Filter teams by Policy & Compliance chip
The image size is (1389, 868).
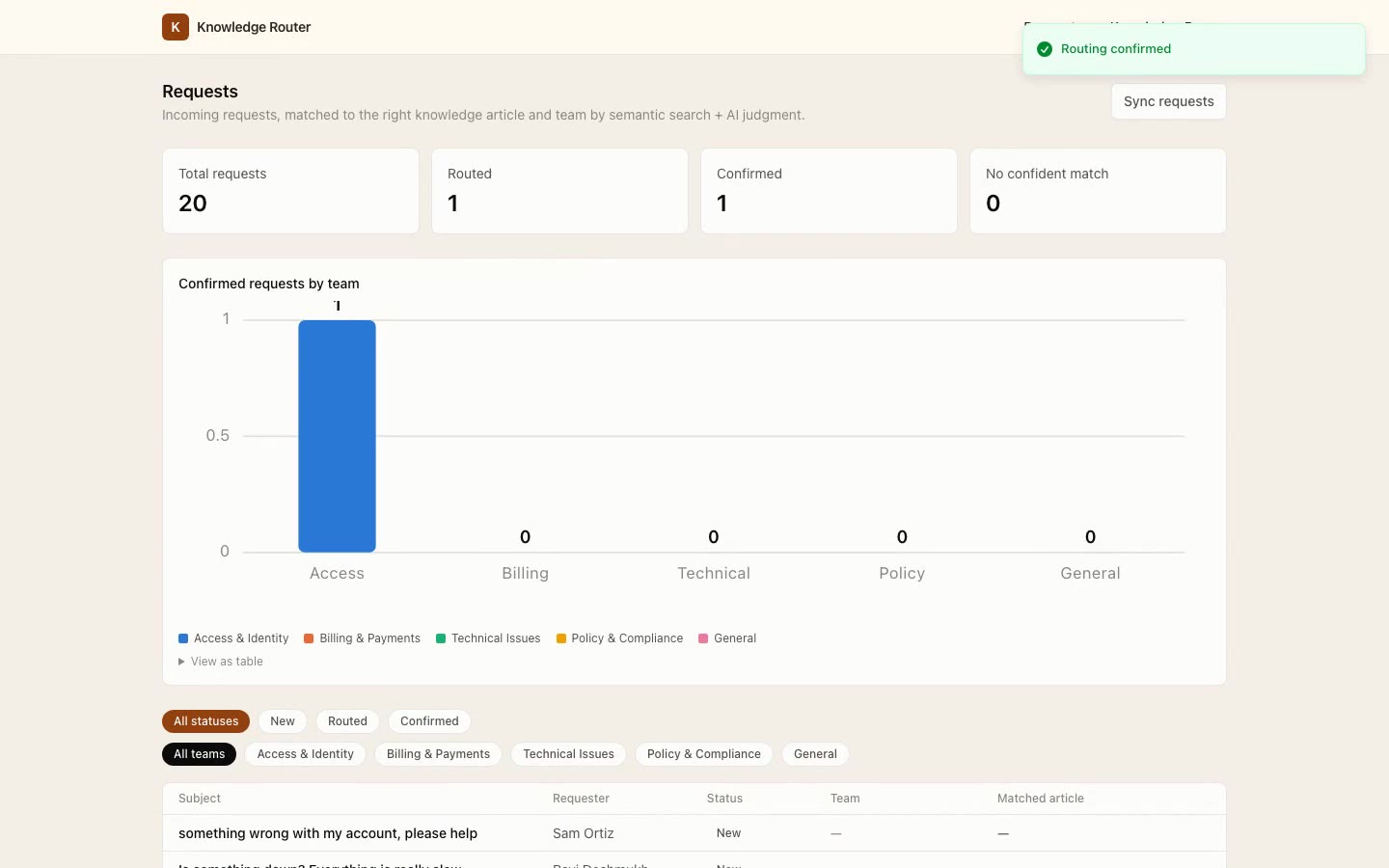tap(704, 754)
